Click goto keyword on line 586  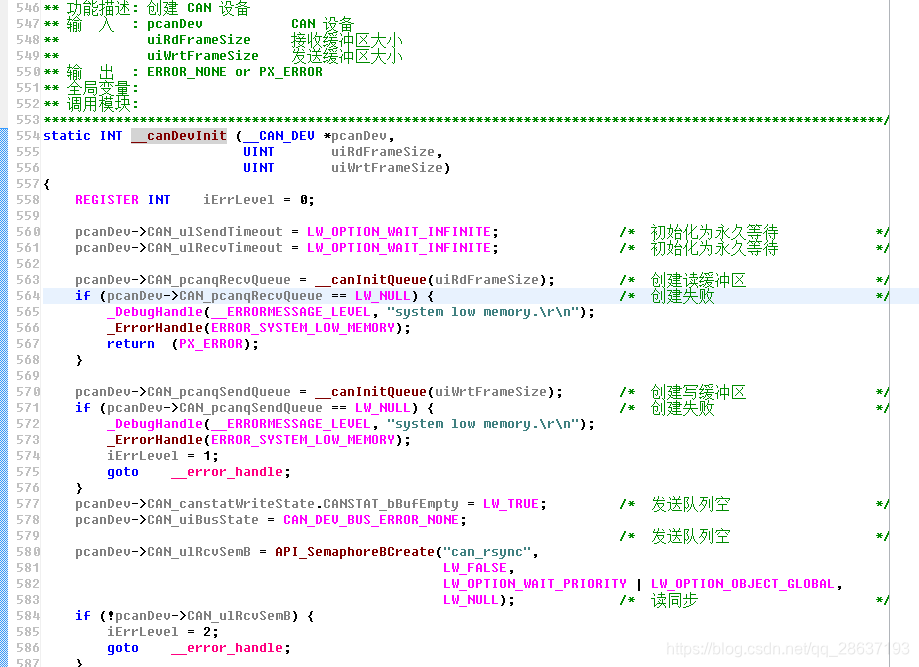122,648
